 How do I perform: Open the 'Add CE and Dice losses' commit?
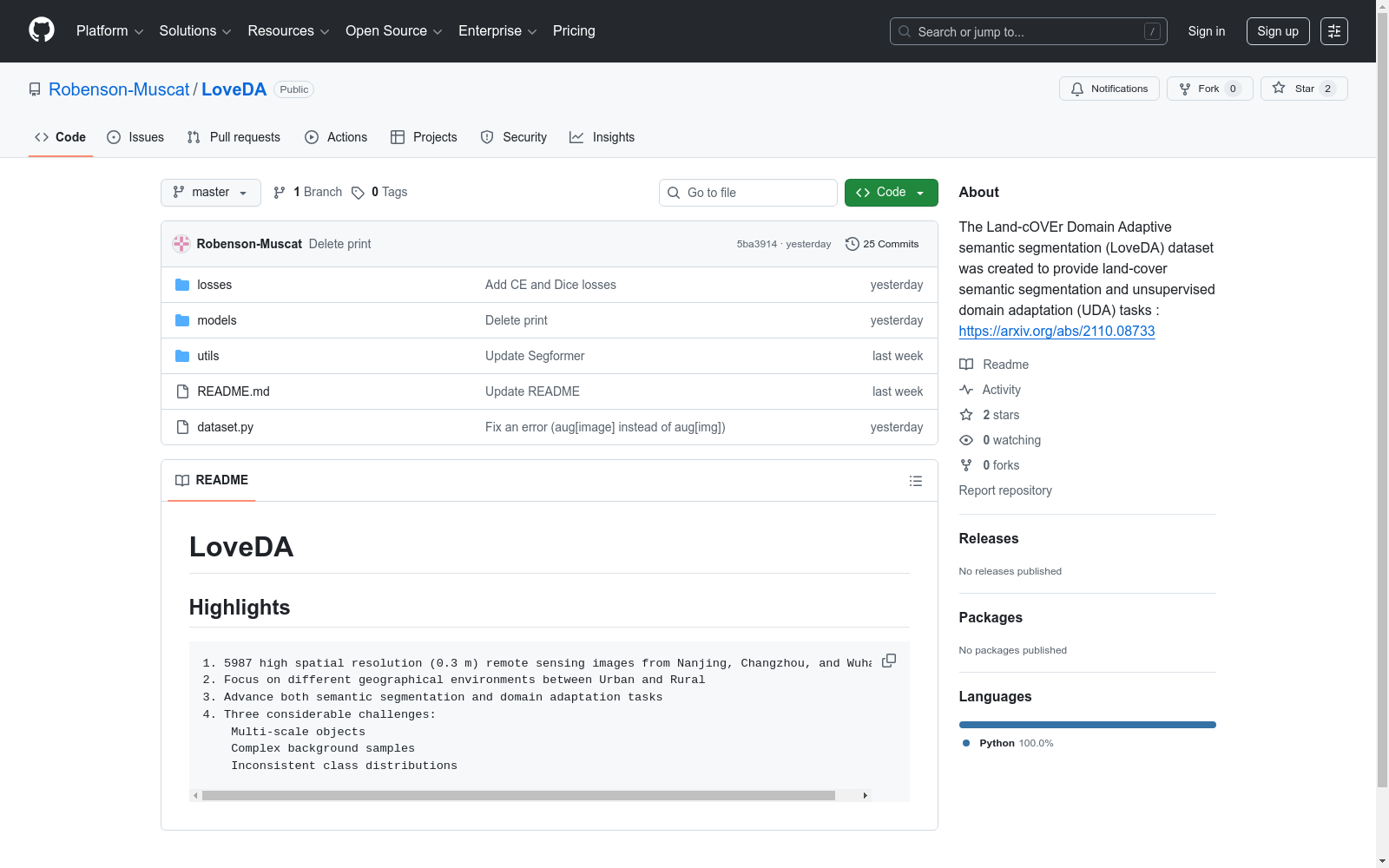tap(550, 285)
